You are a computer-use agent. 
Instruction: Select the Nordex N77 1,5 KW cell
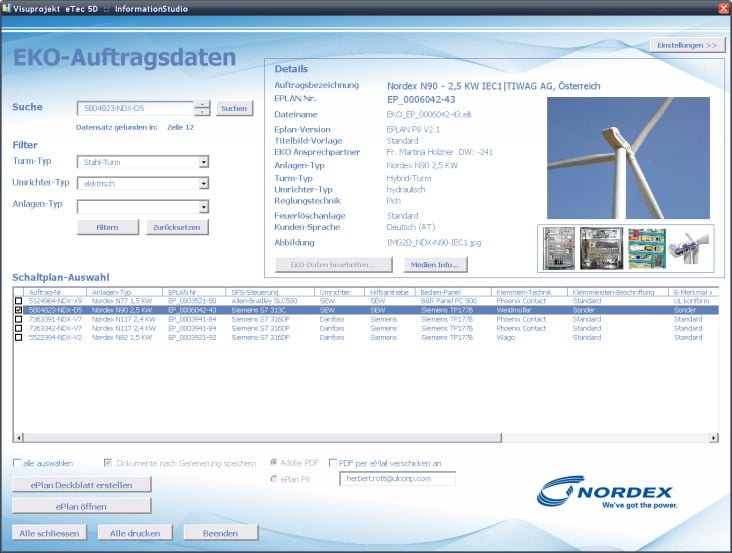coord(122,301)
